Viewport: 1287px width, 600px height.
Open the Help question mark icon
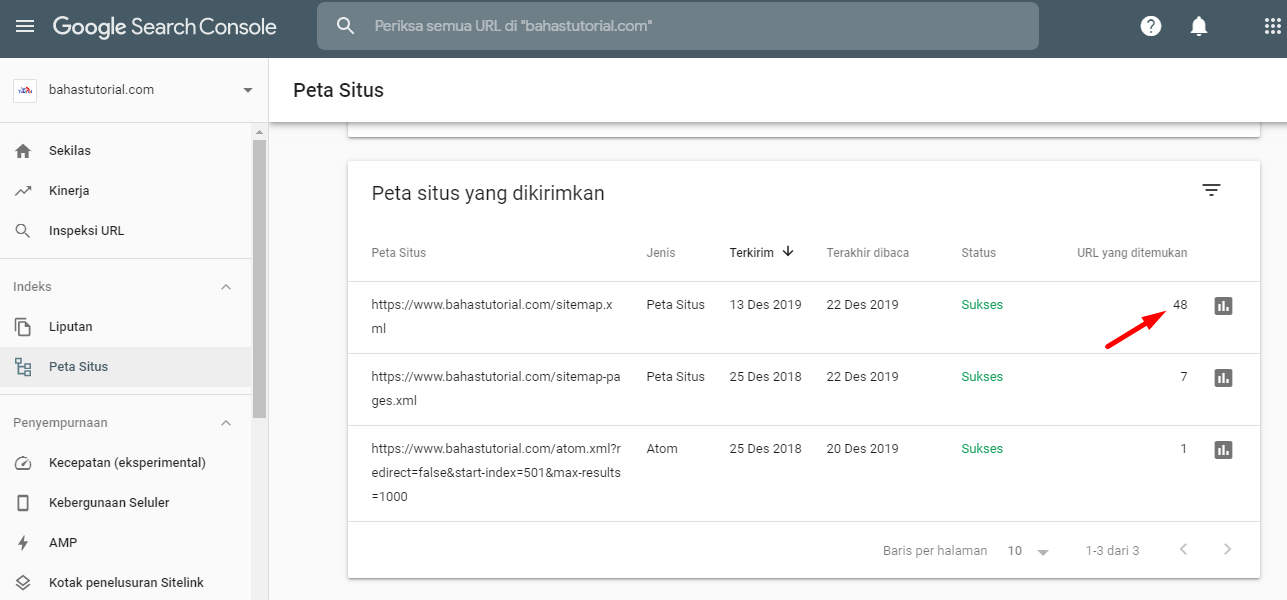[1151, 27]
